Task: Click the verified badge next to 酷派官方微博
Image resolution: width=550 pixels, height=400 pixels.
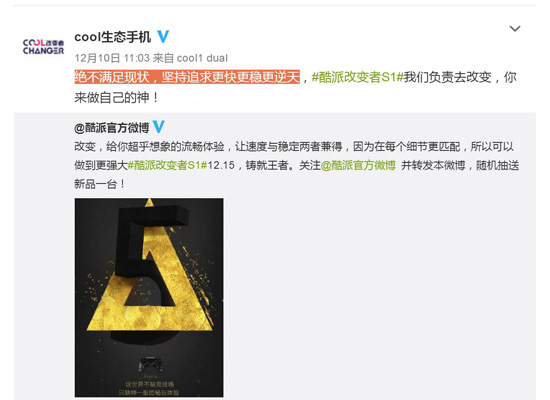Action: pyautogui.click(x=159, y=127)
